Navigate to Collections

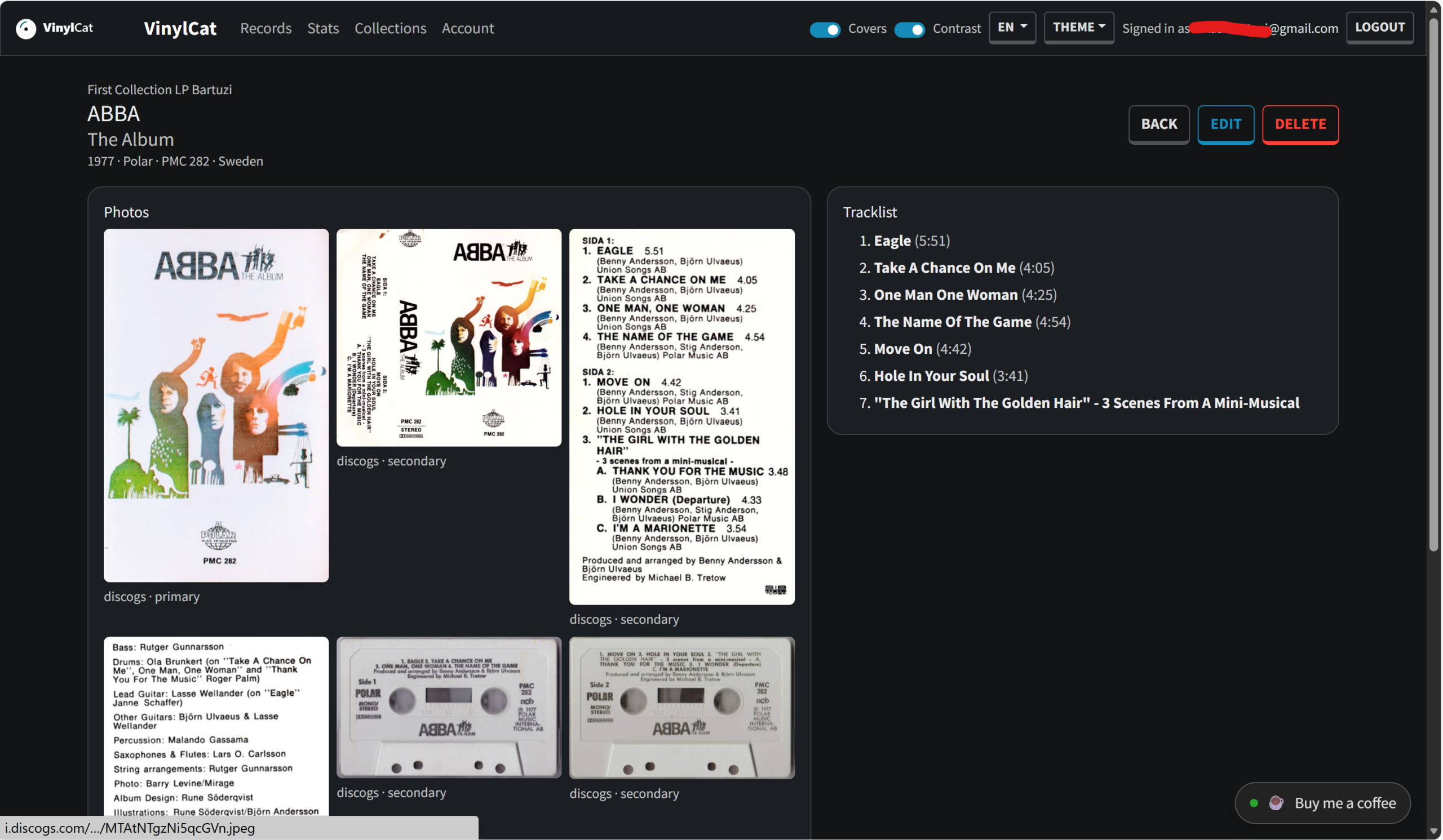pos(390,28)
